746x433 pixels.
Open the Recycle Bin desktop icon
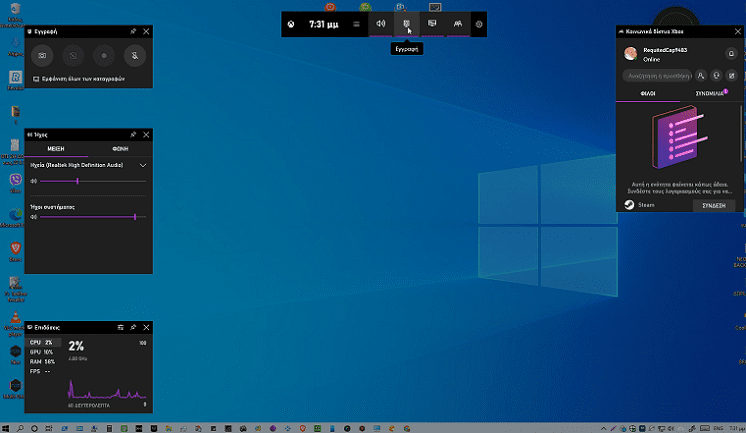15,14
